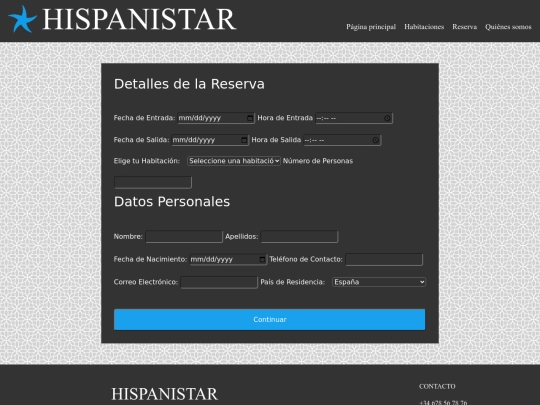This screenshot has width=540, height=405.
Task: Click the blue star Hispanistar logo
Action: 22,19
